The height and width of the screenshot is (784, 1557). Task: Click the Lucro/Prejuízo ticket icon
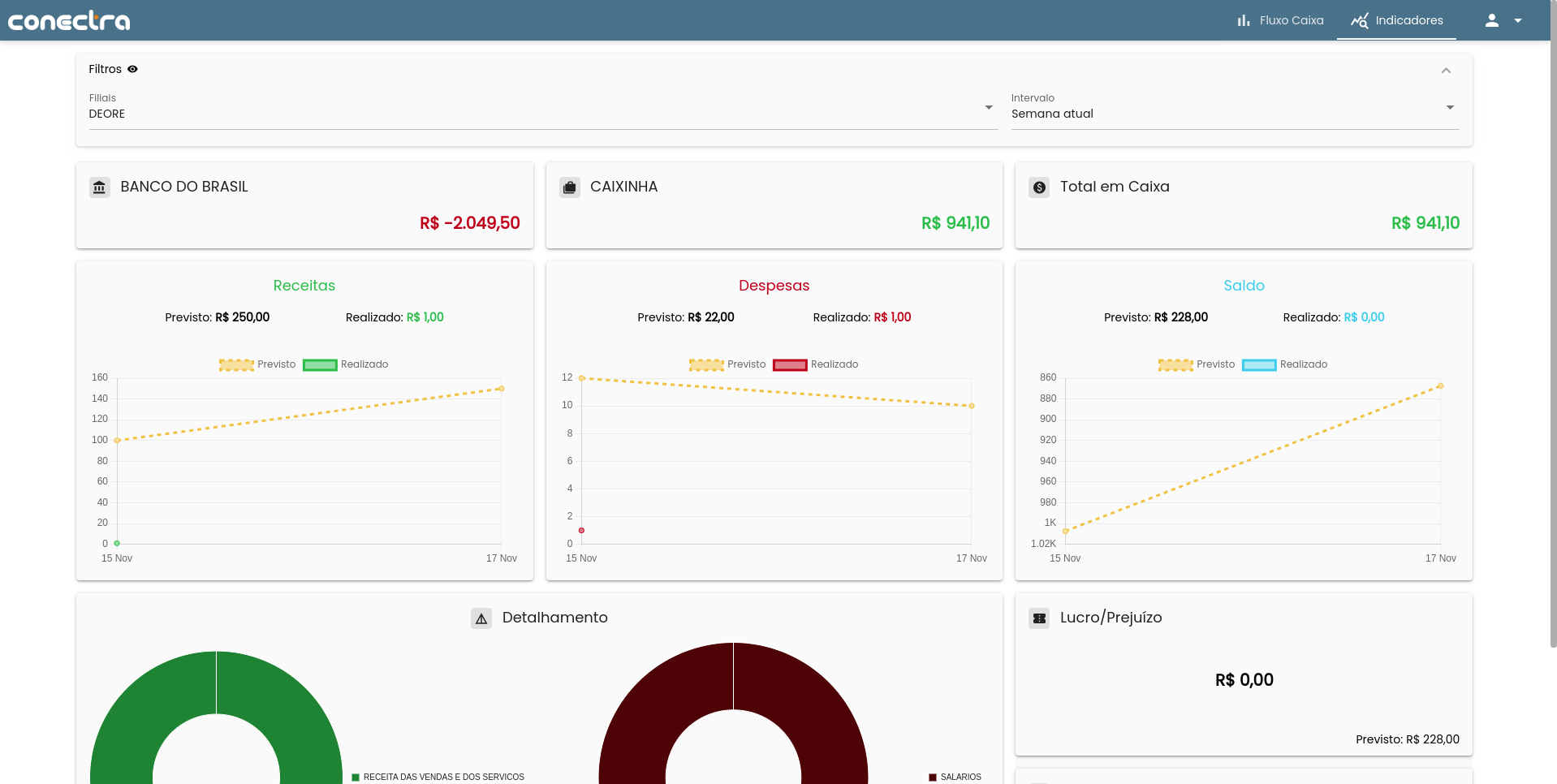pos(1039,618)
